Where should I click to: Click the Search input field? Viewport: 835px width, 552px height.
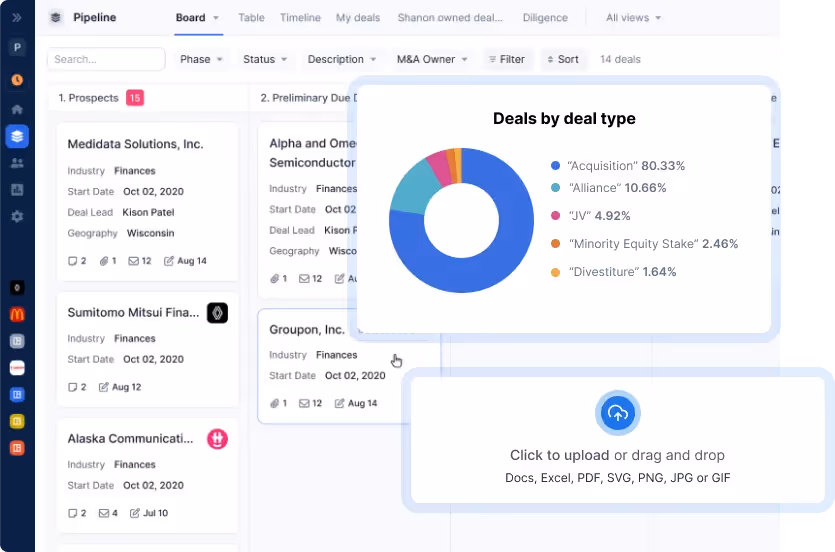(107, 59)
